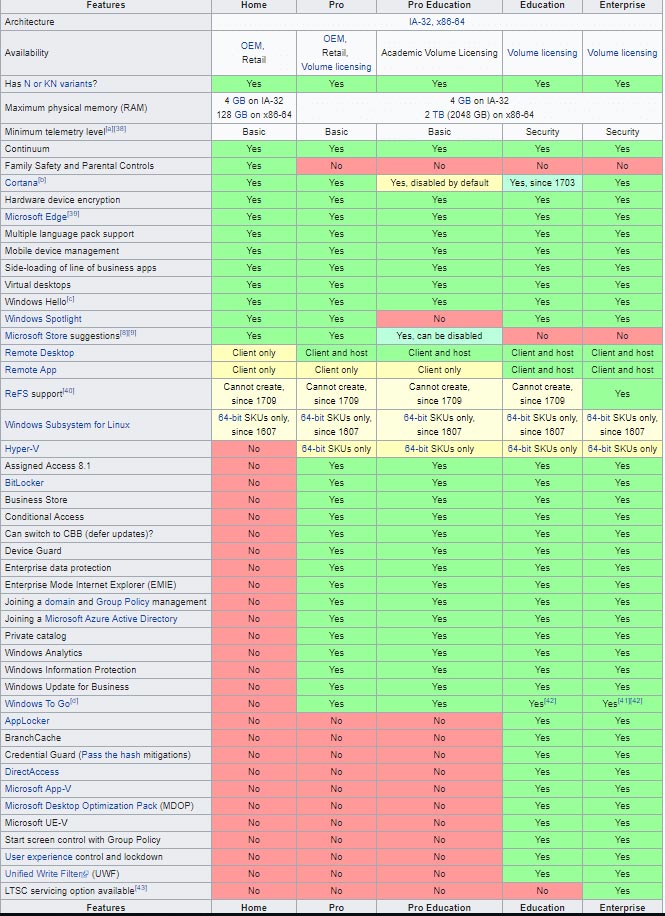Click the 'Yes, since 1703' Cortana cell
This screenshot has height=916, width=665.
(x=542, y=183)
